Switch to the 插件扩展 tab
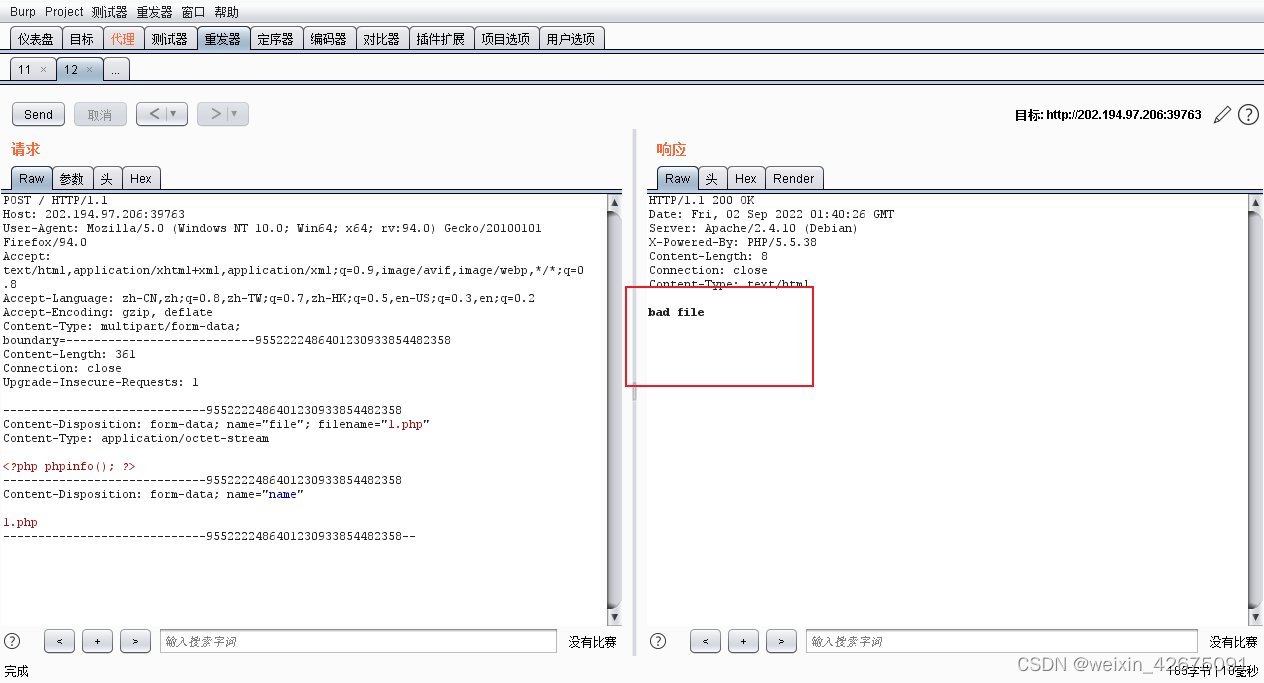 pos(441,39)
